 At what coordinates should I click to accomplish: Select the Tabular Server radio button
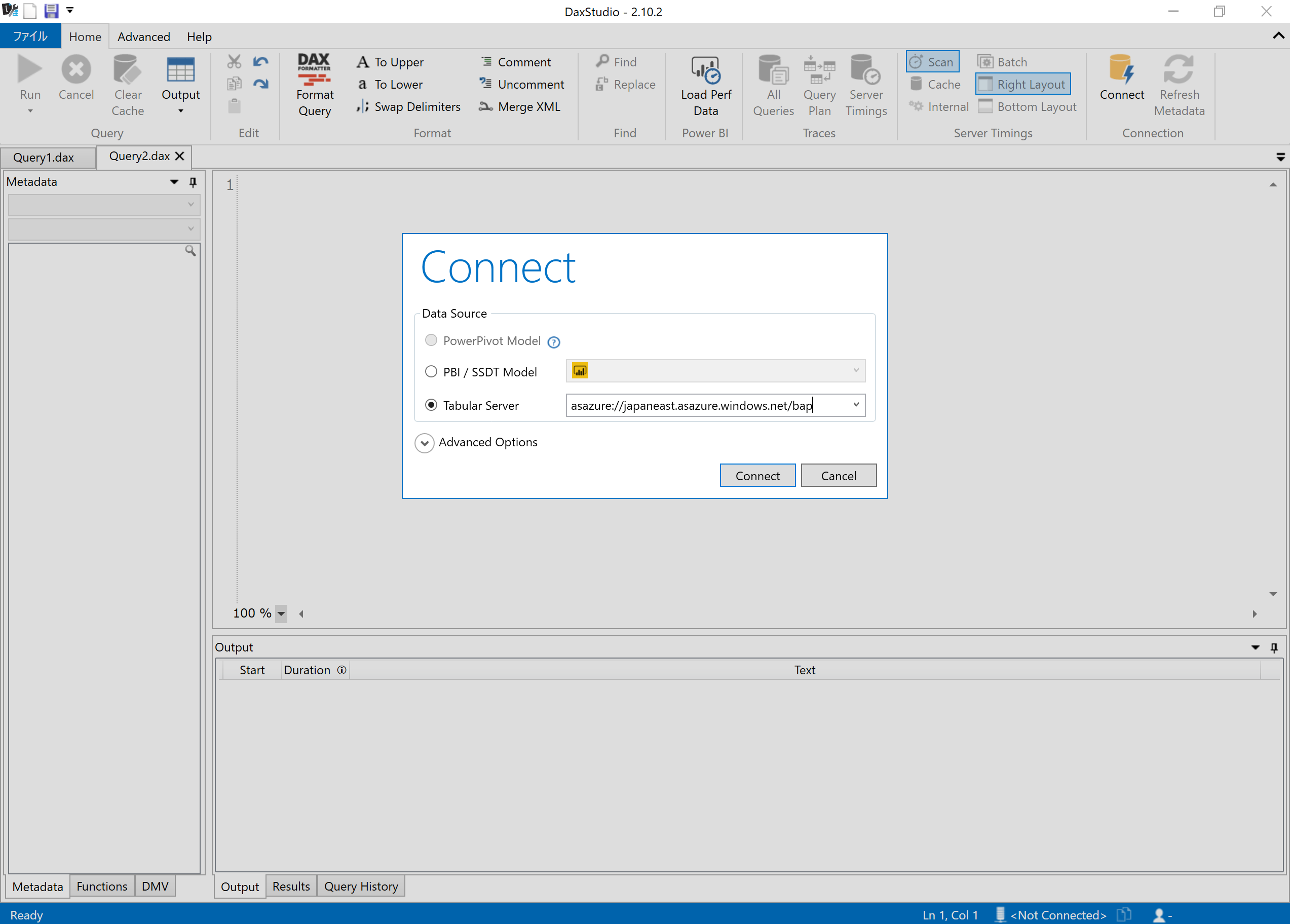[x=431, y=405]
